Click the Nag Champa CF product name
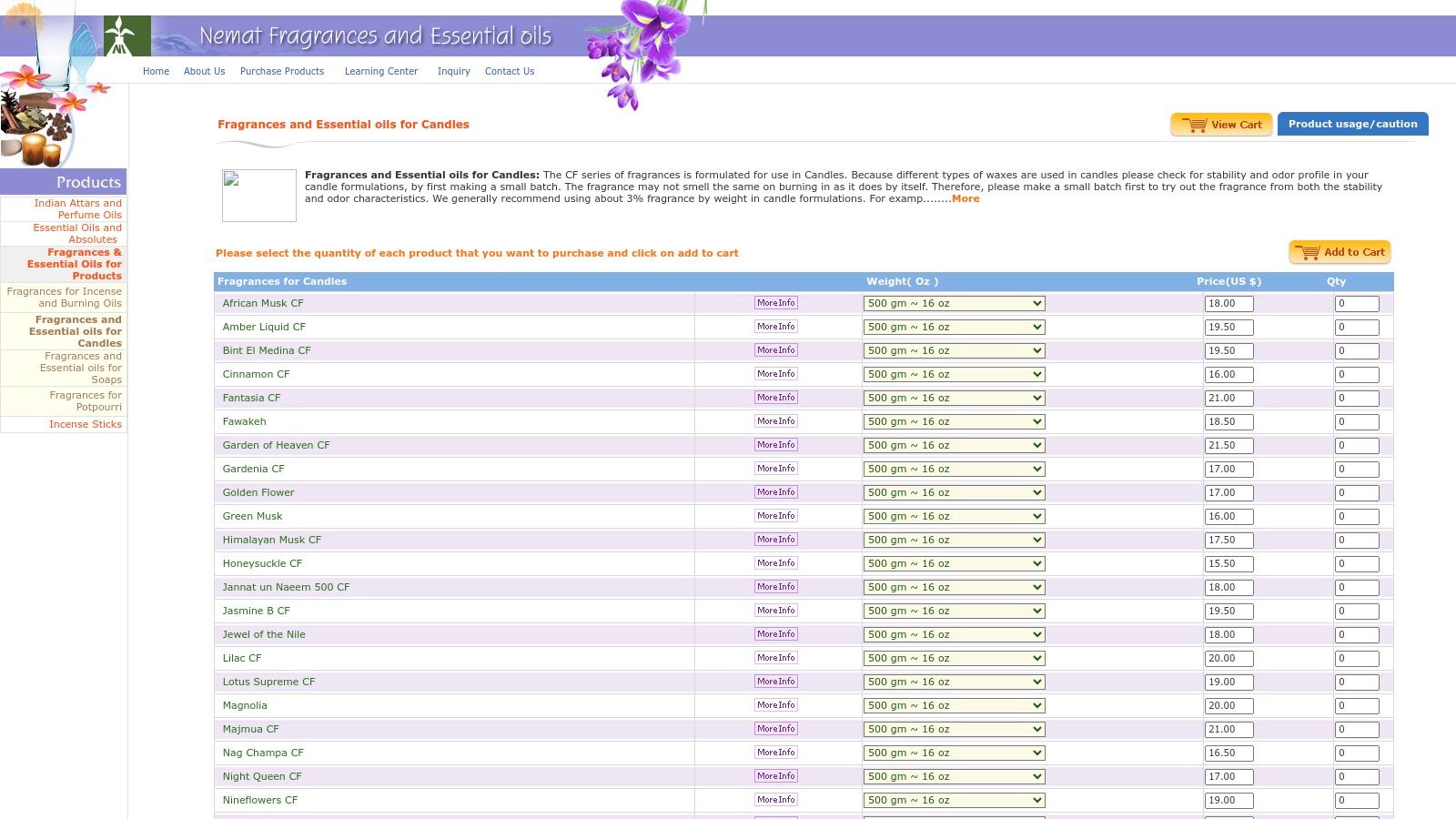The image size is (1456, 819). click(263, 753)
